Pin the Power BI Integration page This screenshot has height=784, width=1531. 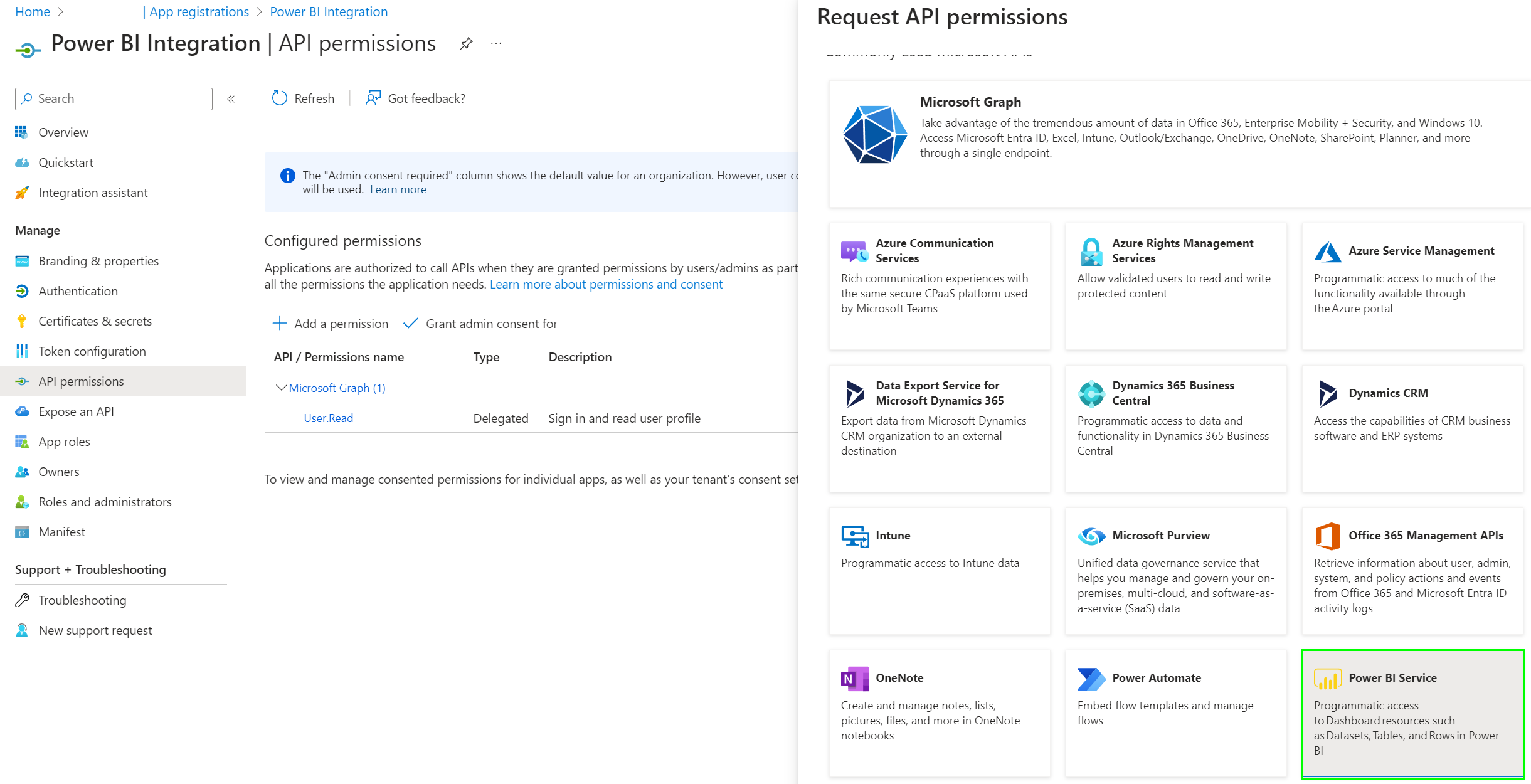coord(466,44)
